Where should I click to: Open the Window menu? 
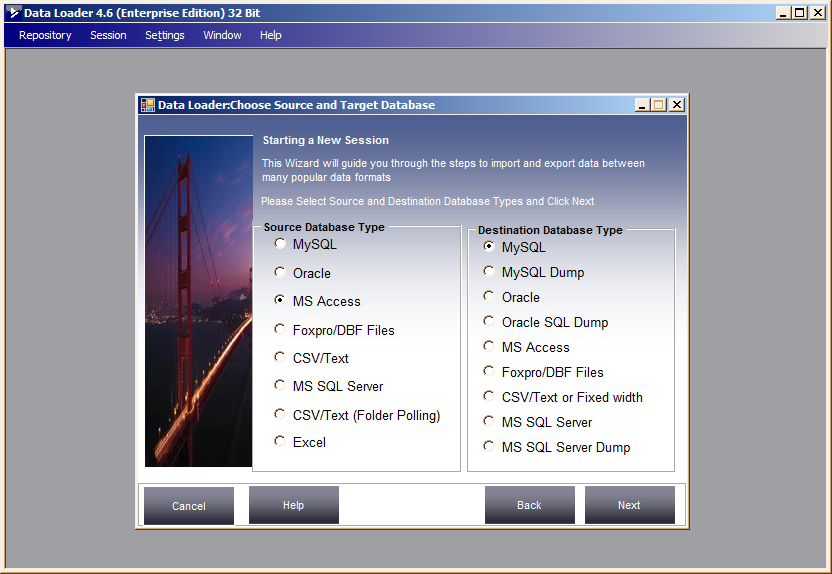pyautogui.click(x=222, y=35)
